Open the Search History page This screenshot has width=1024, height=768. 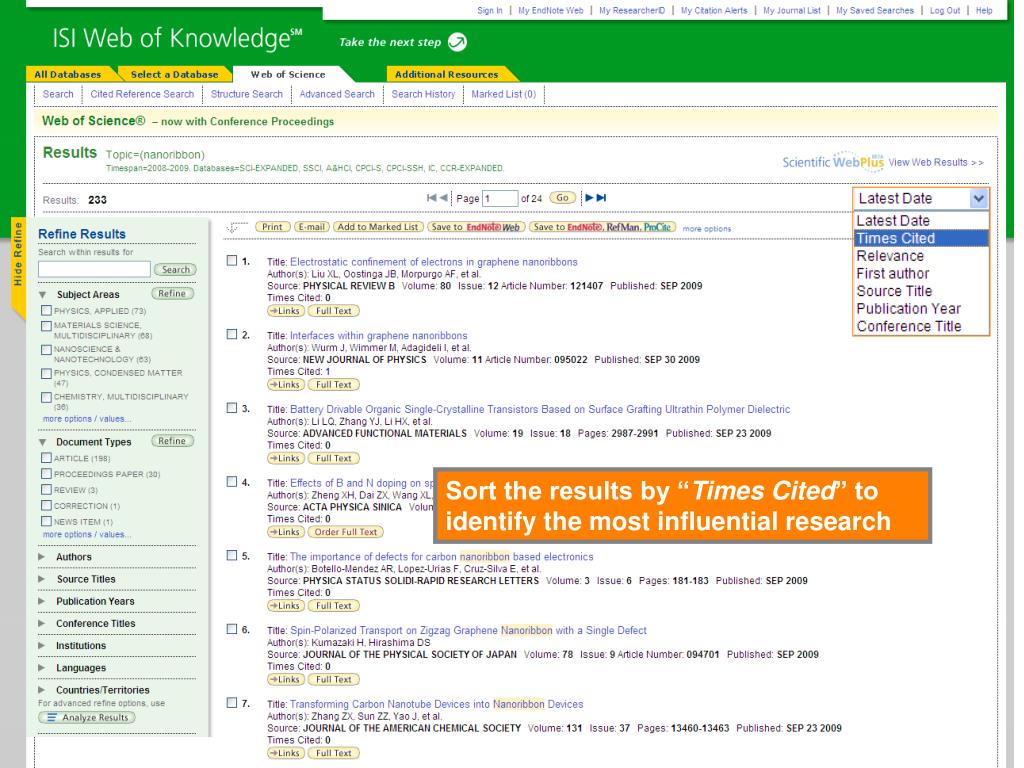tap(423, 94)
